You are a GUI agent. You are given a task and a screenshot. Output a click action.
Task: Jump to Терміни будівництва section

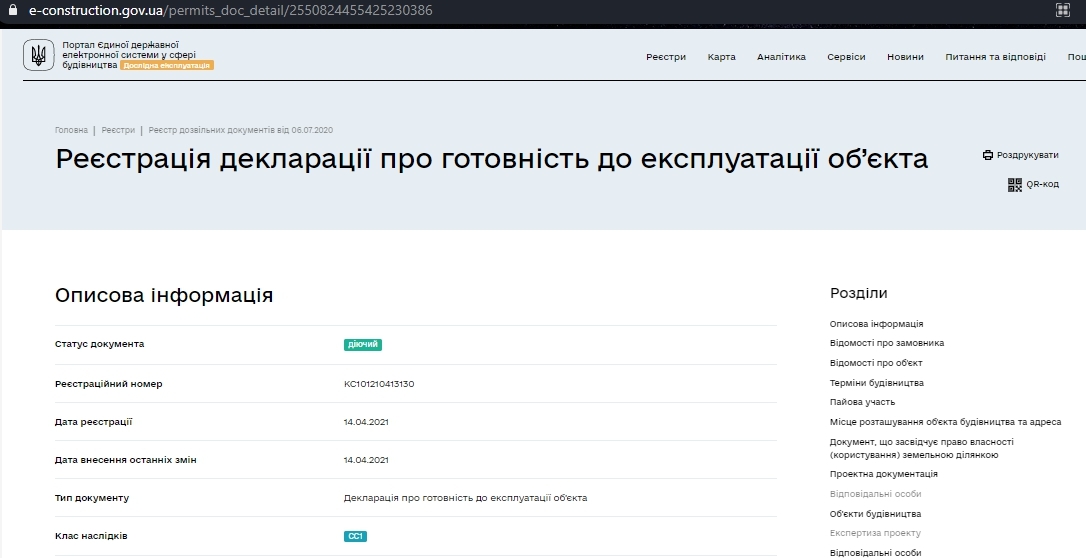(877, 383)
